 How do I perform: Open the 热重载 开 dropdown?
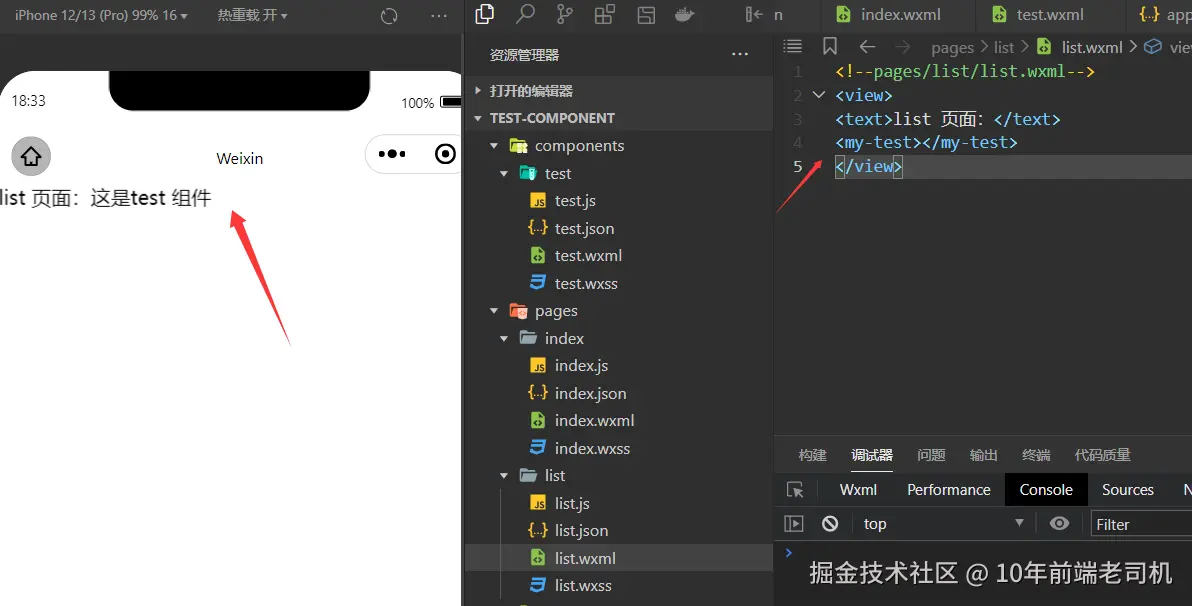pyautogui.click(x=252, y=15)
